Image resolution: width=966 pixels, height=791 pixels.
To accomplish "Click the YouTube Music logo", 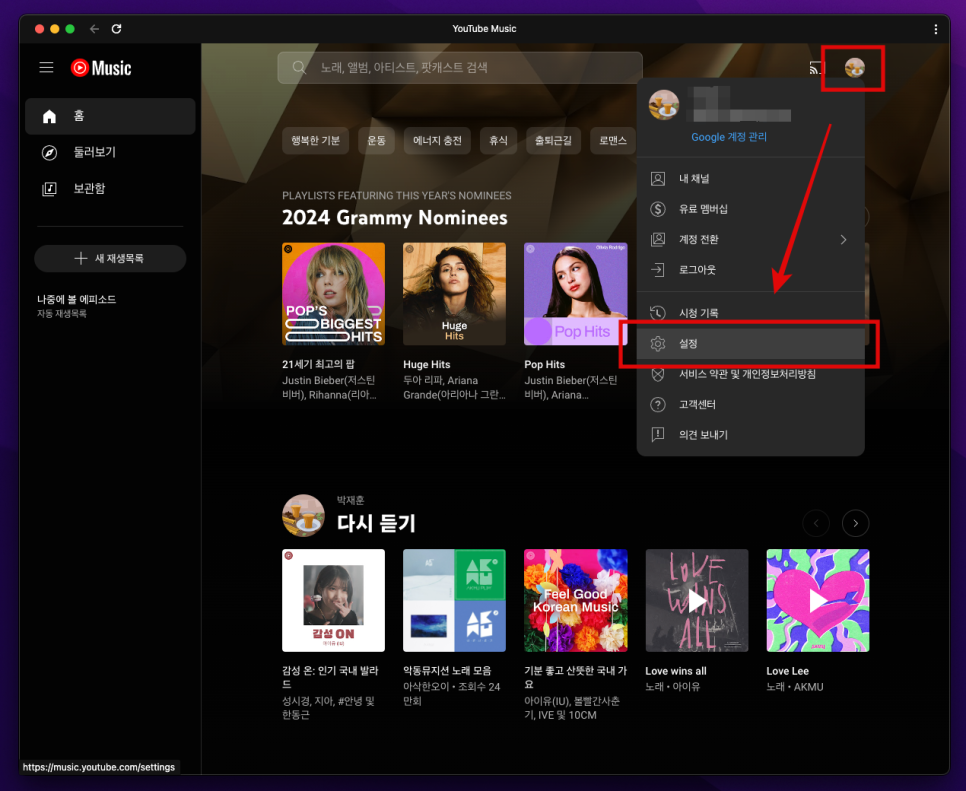I will [101, 68].
